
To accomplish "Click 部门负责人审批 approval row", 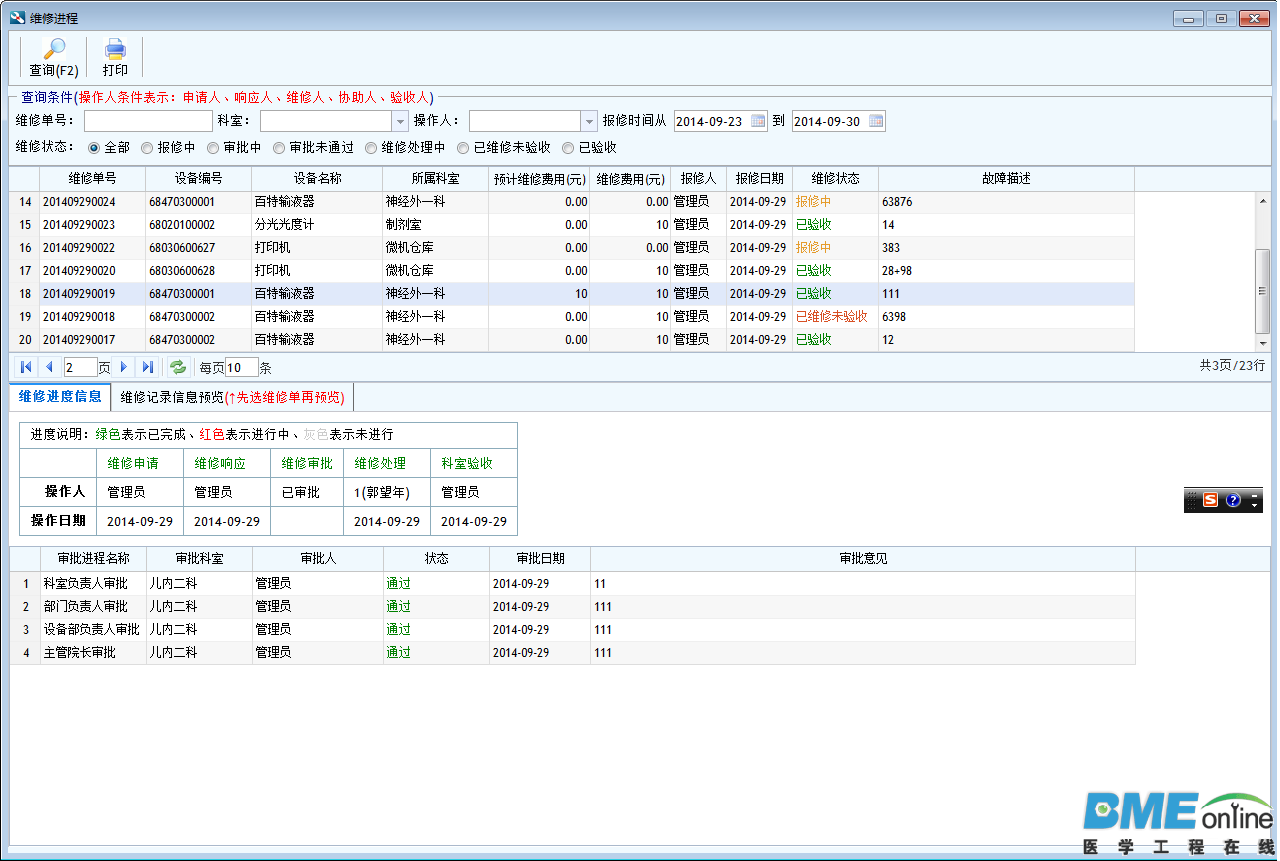I will tap(572, 606).
